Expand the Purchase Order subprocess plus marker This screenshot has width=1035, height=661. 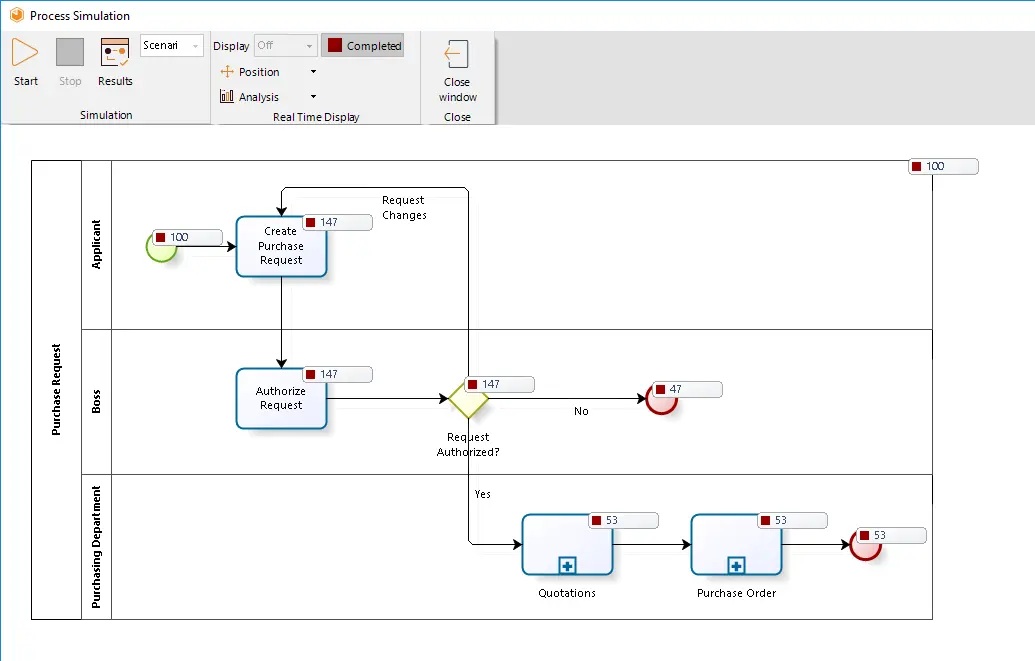coord(736,565)
